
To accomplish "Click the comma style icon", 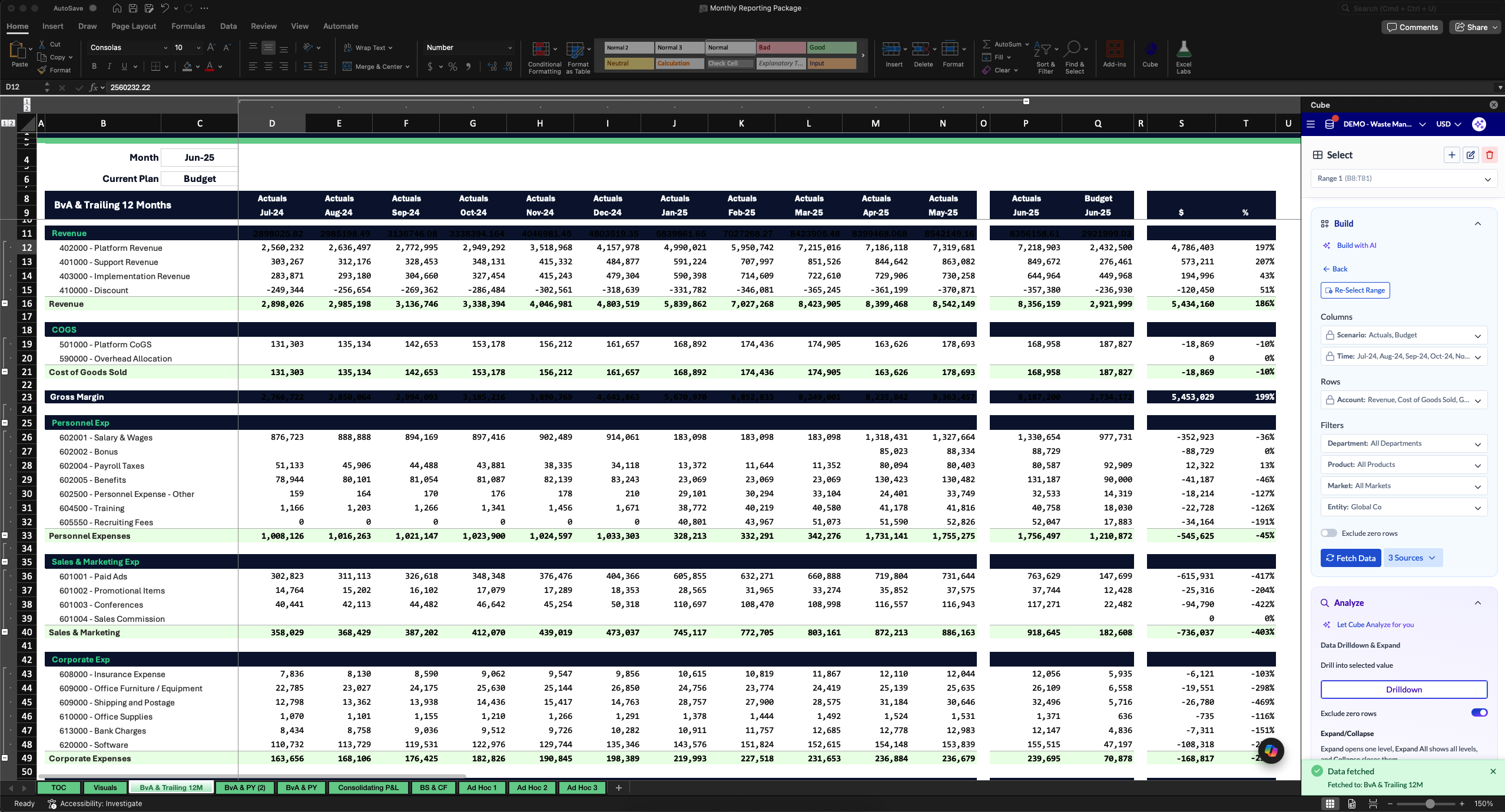I will click(469, 67).
